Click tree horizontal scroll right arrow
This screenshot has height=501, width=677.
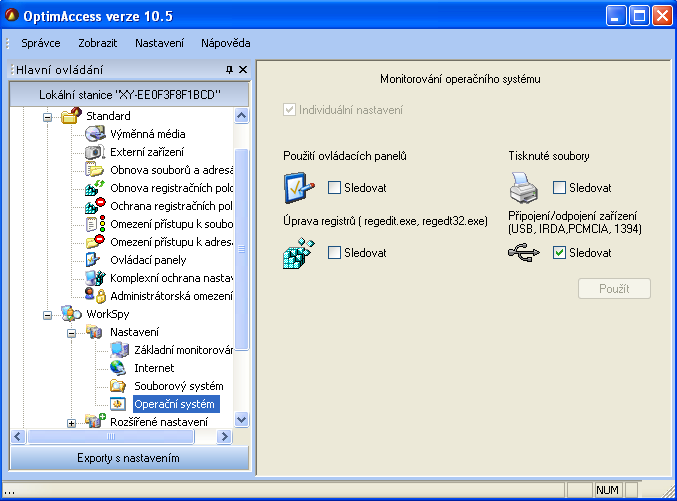224,436
